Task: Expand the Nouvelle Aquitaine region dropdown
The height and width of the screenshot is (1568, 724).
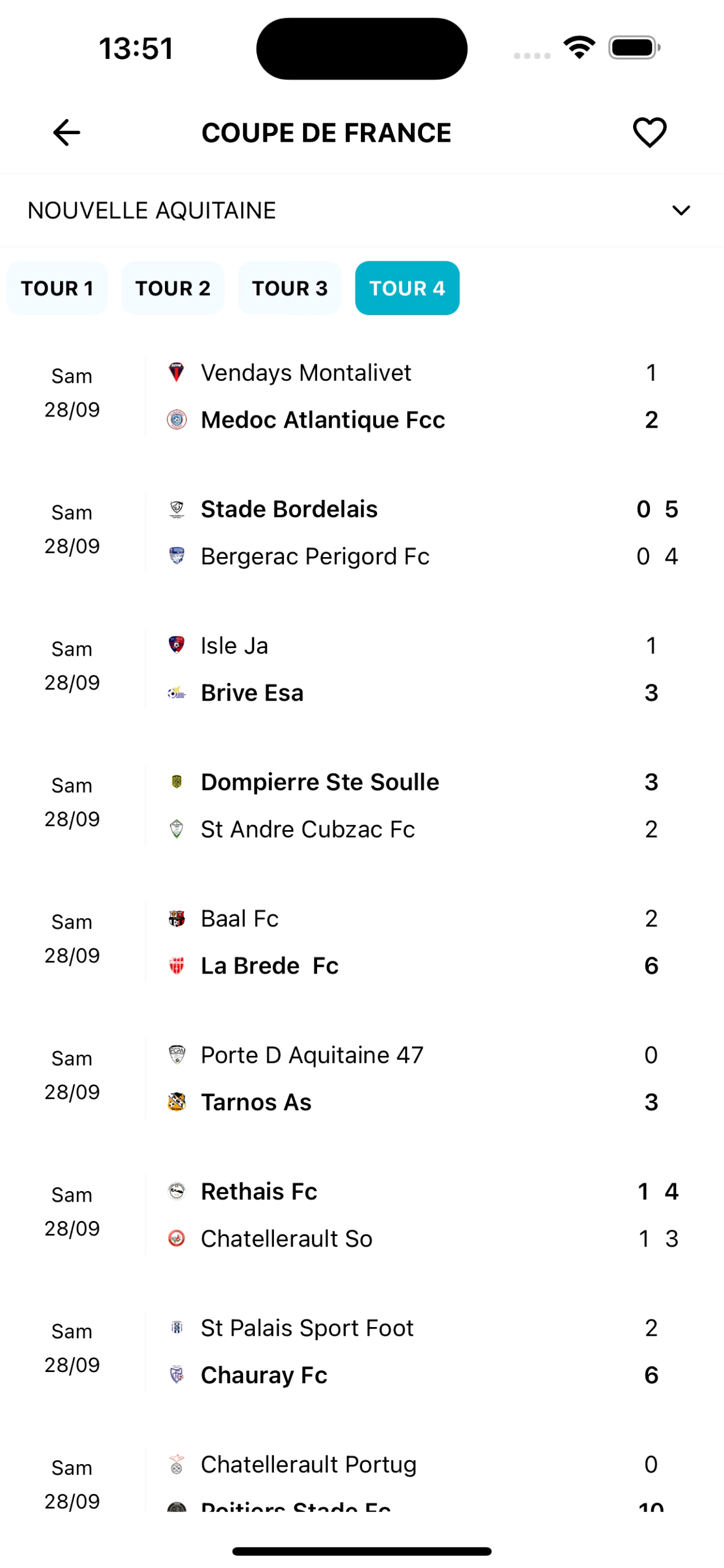Action: pos(362,211)
